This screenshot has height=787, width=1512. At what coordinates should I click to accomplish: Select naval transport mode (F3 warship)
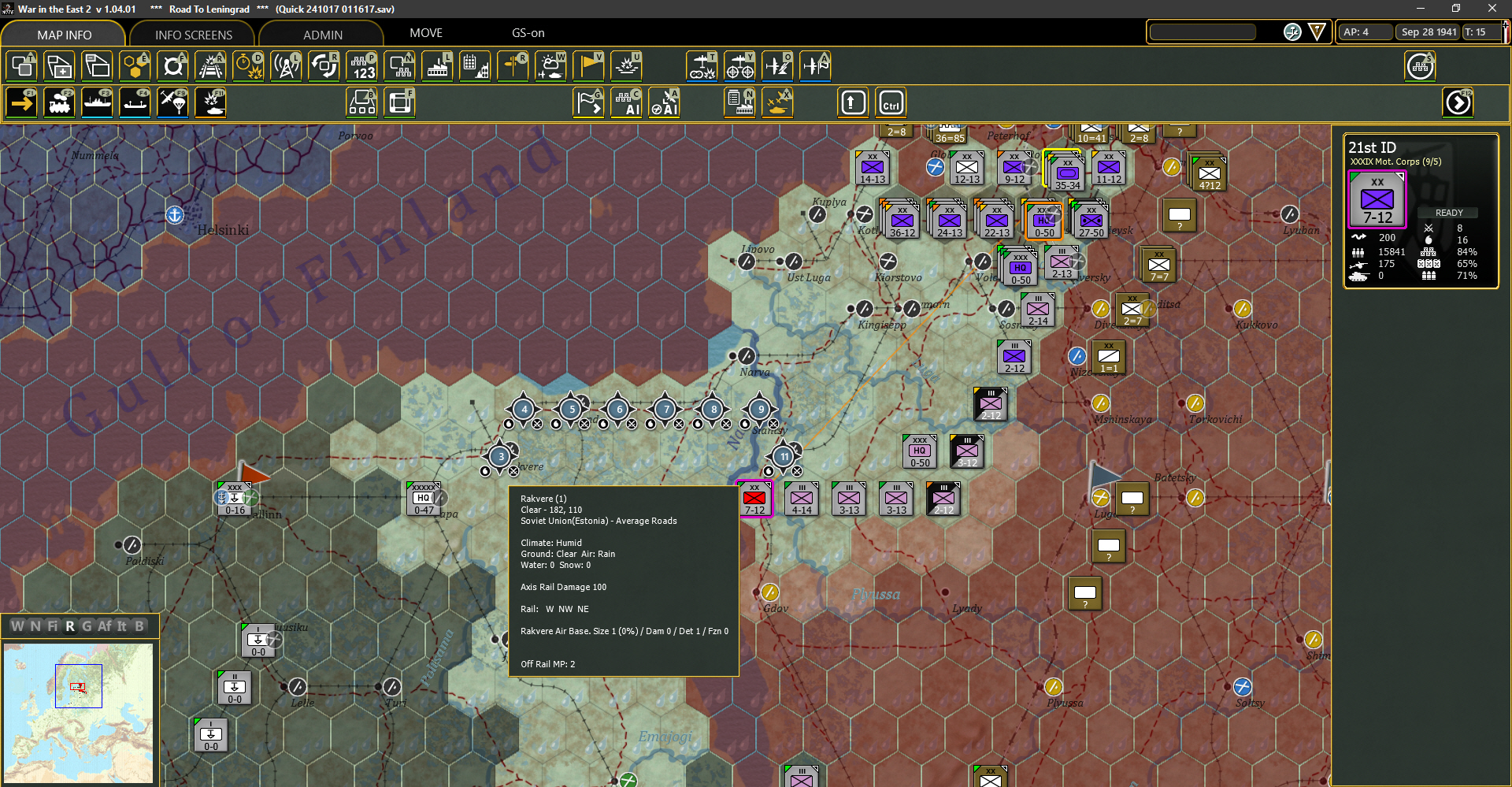point(97,102)
